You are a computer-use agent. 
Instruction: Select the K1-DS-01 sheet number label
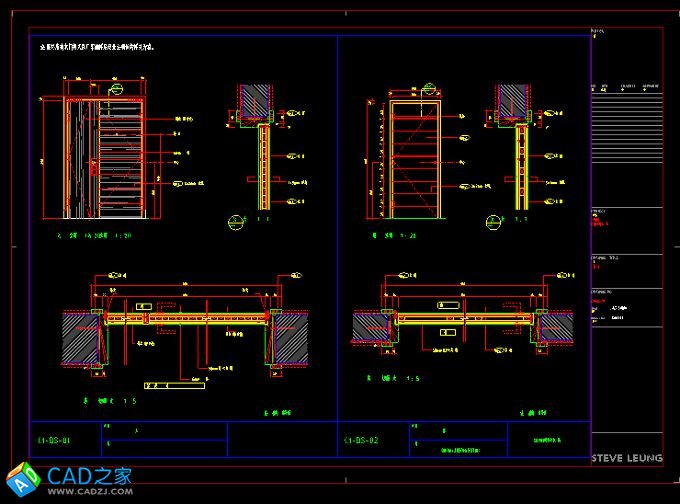point(53,439)
